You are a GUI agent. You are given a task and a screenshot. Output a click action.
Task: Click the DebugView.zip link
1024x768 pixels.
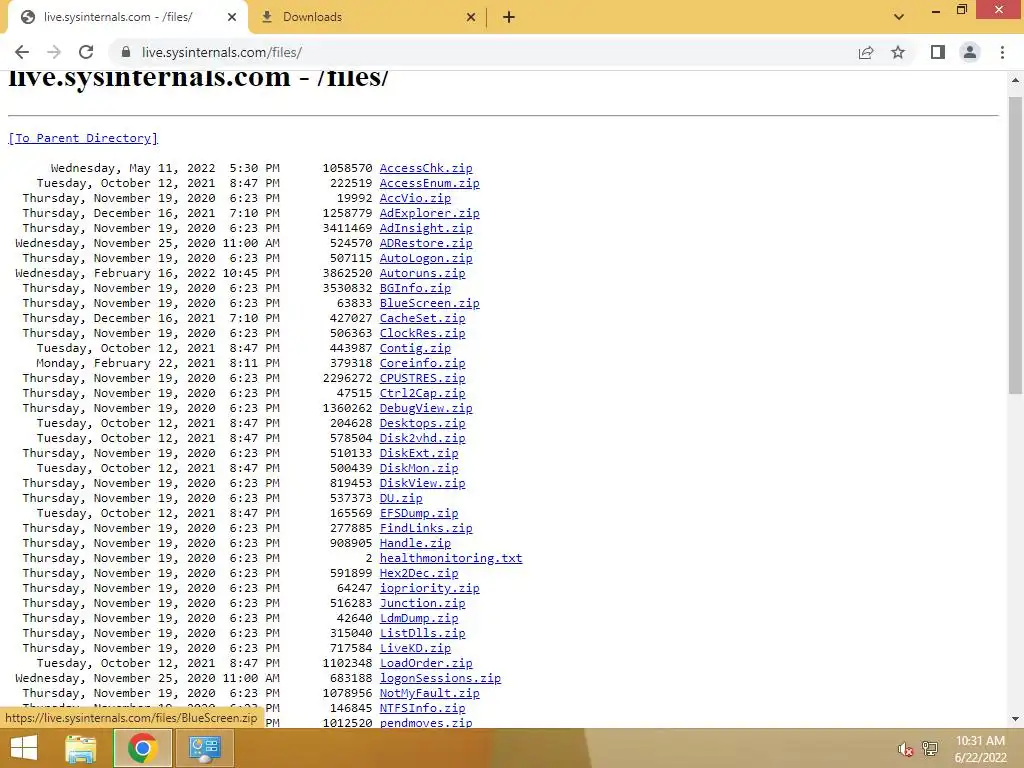point(426,408)
